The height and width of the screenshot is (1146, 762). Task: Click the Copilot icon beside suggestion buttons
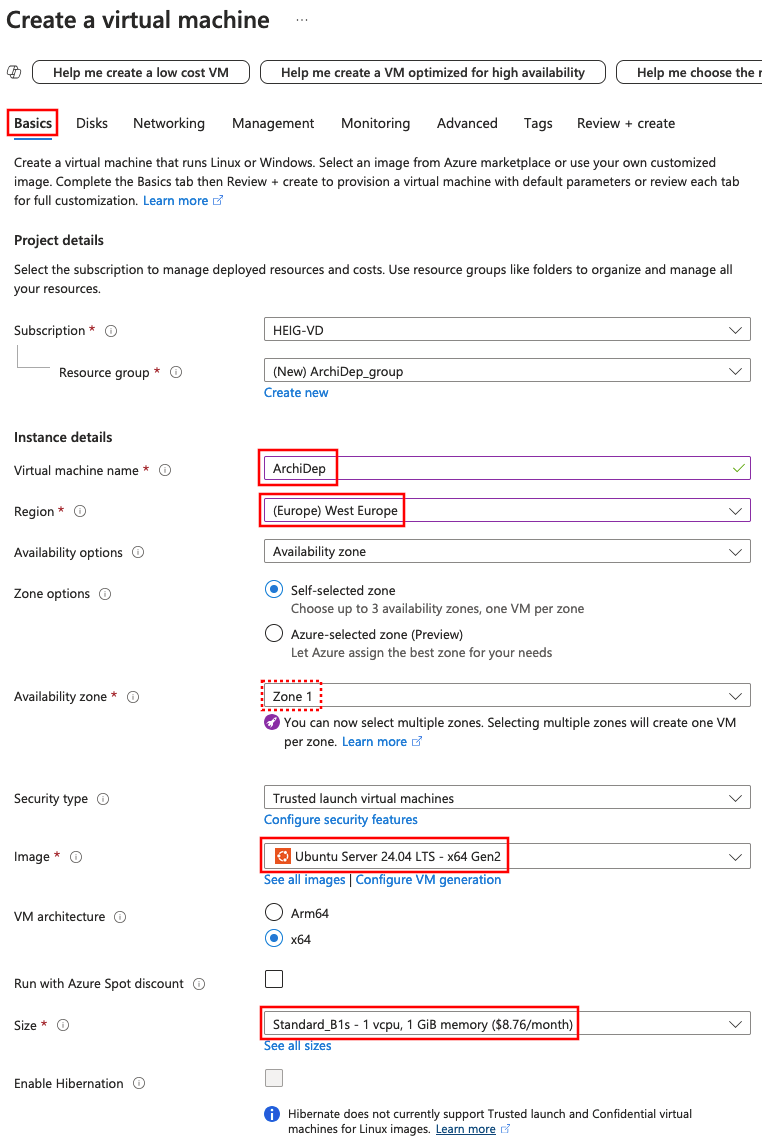(14, 72)
